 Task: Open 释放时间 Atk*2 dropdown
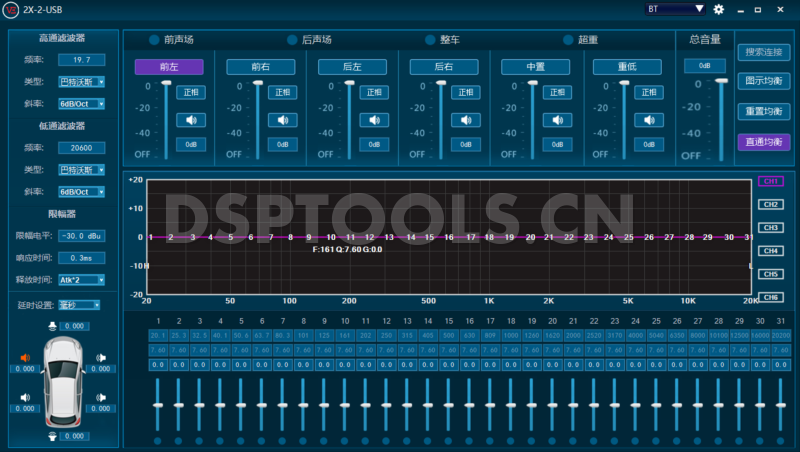coord(82,280)
